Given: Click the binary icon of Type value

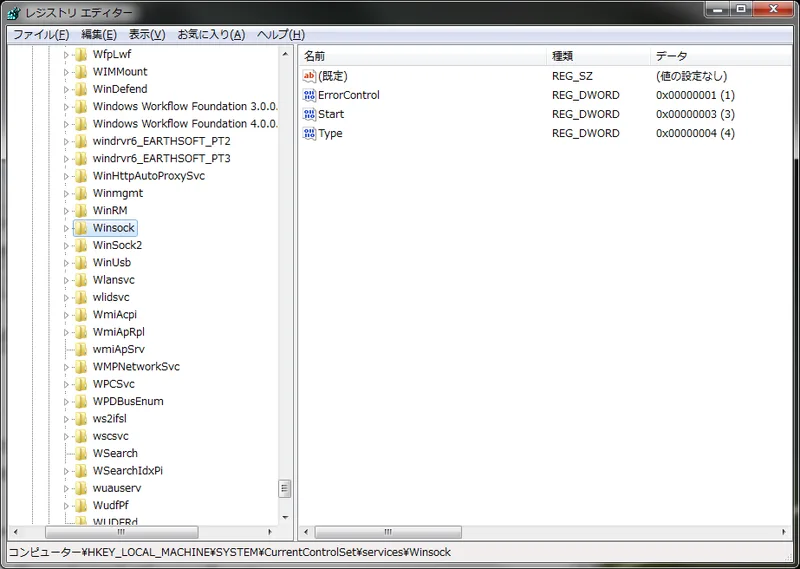Looking at the screenshot, I should [309, 133].
